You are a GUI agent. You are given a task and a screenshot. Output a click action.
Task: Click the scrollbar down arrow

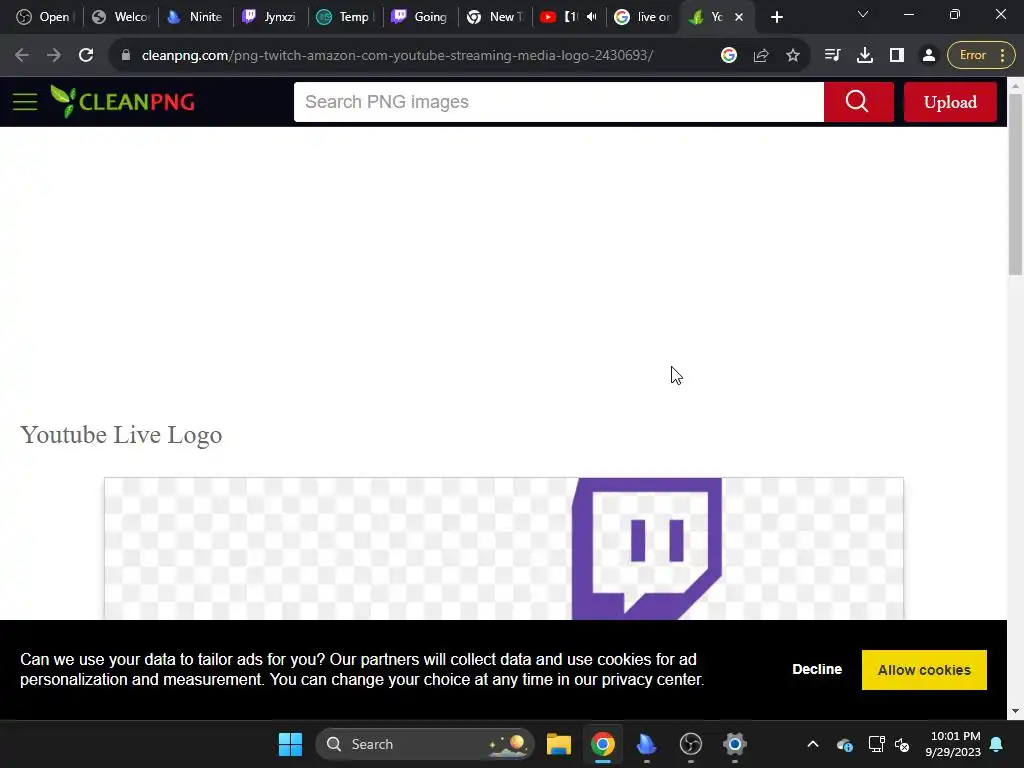coord(1015,711)
